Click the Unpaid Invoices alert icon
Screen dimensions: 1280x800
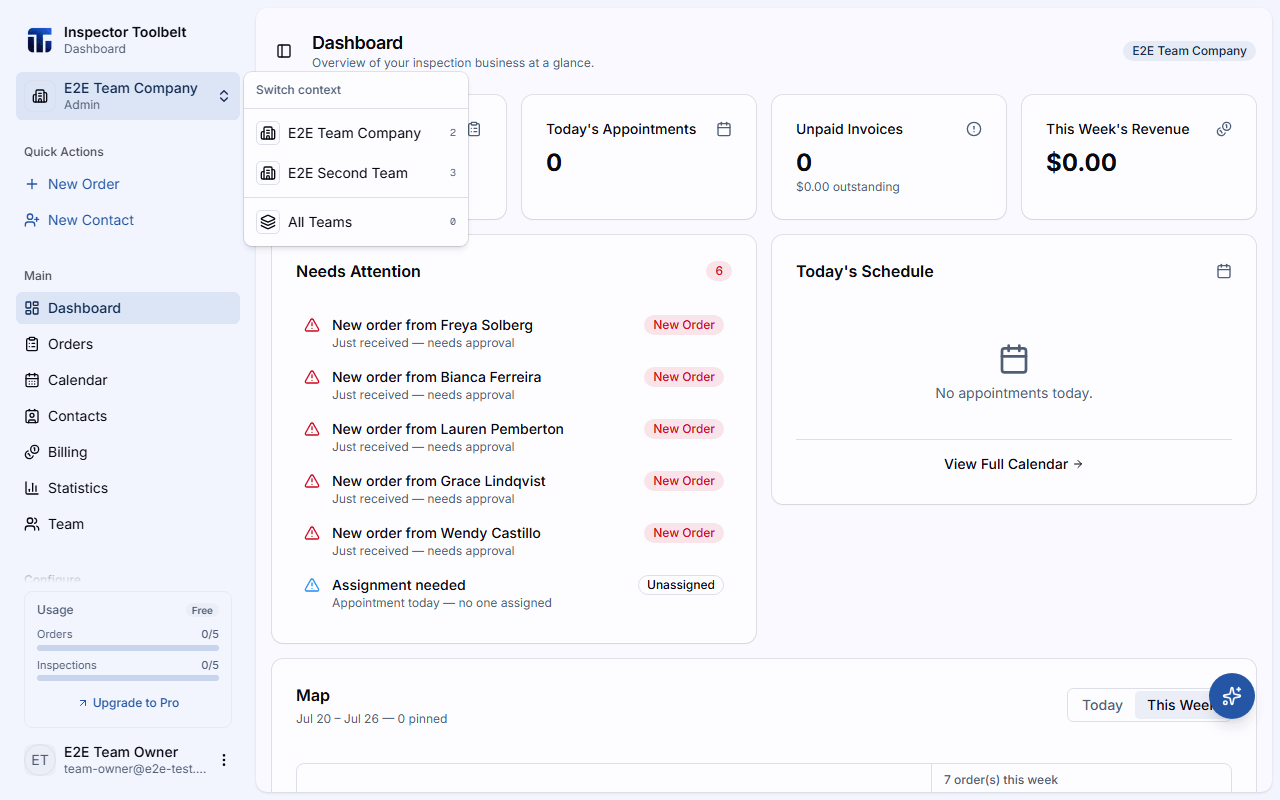click(x=974, y=129)
